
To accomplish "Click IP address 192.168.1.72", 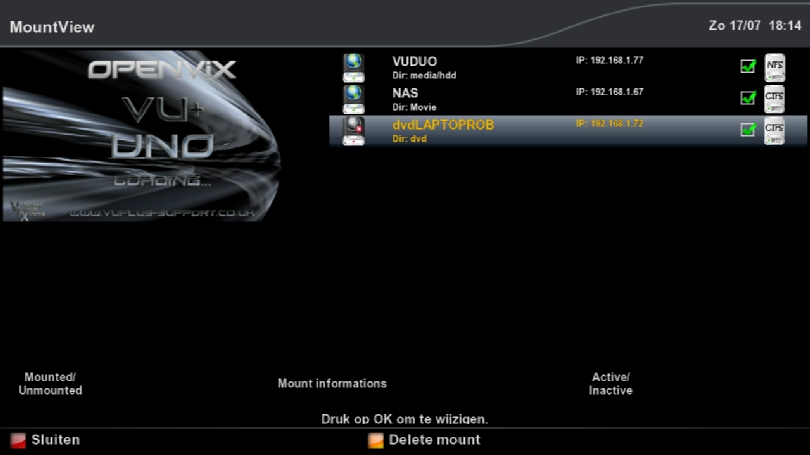I will [x=610, y=123].
